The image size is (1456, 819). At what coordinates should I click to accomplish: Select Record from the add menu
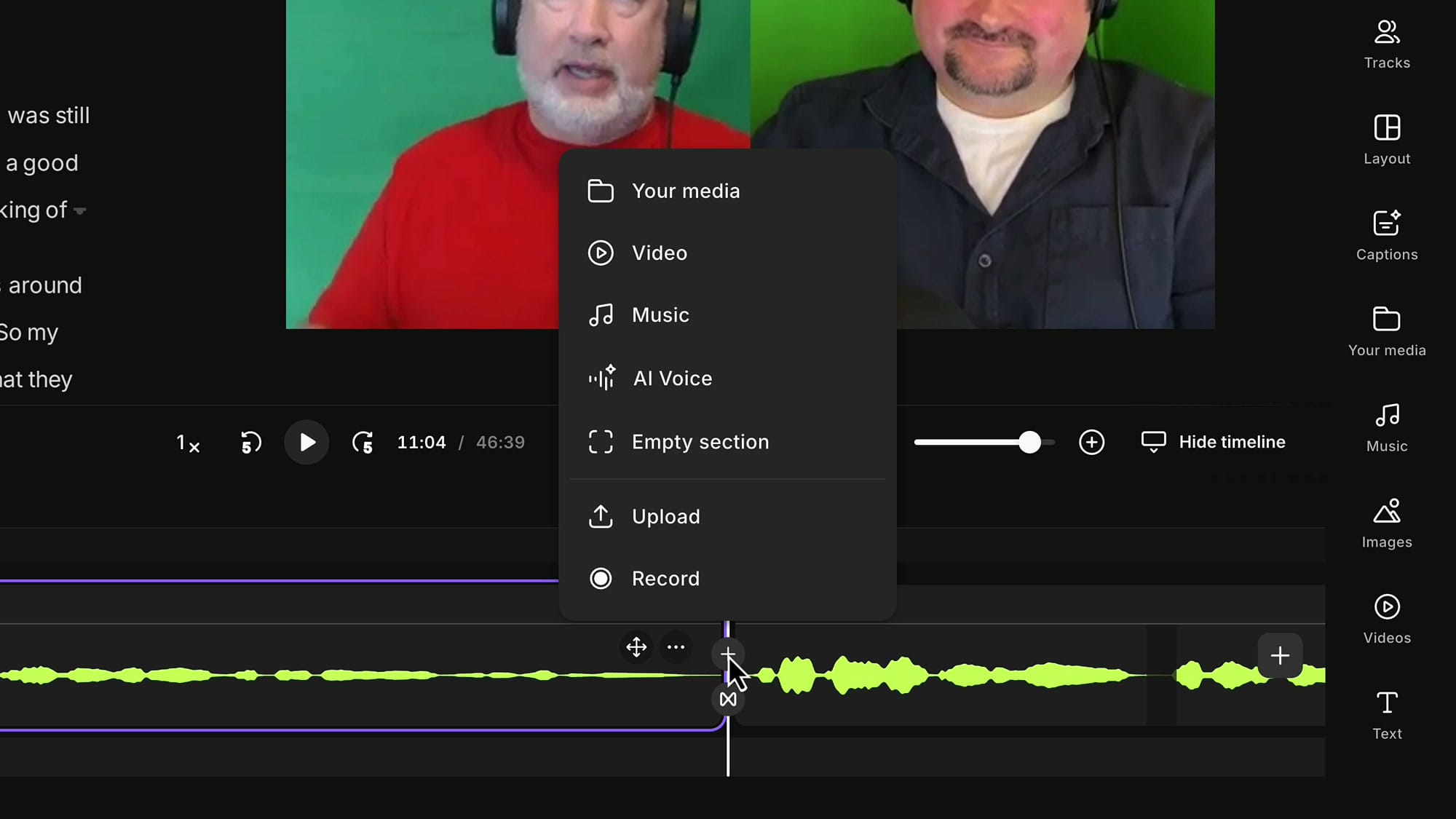click(x=665, y=578)
